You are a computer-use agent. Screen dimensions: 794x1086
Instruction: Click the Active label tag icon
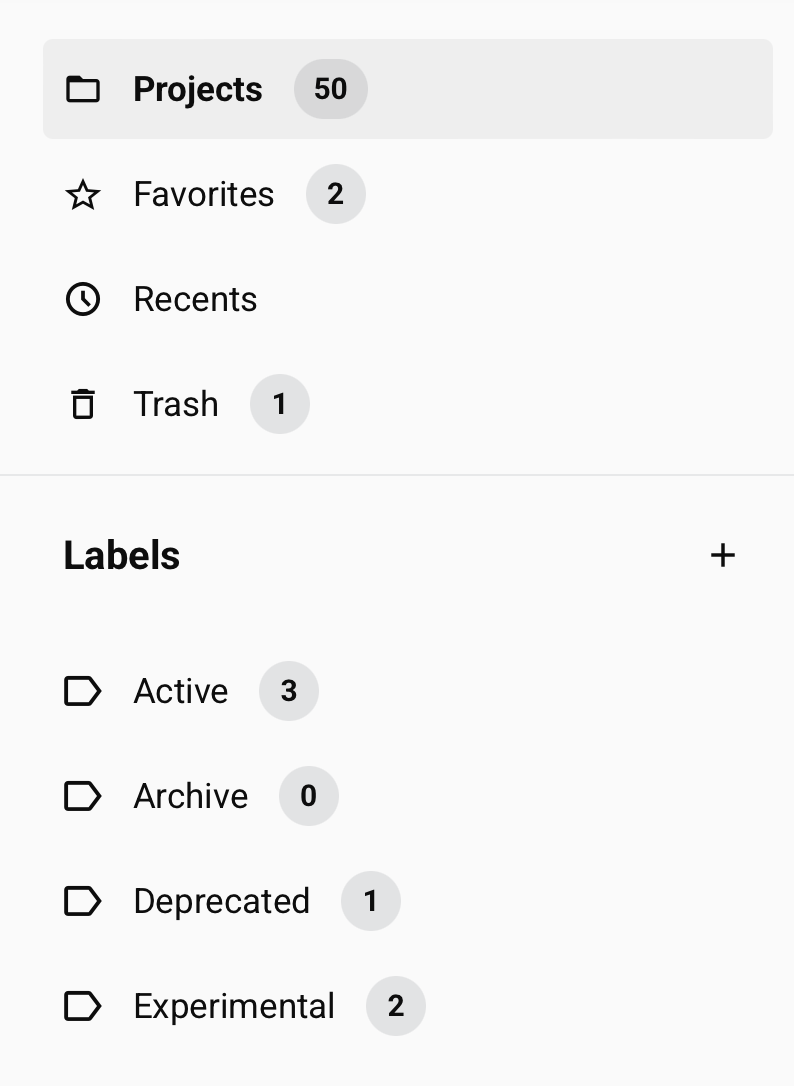pos(83,691)
